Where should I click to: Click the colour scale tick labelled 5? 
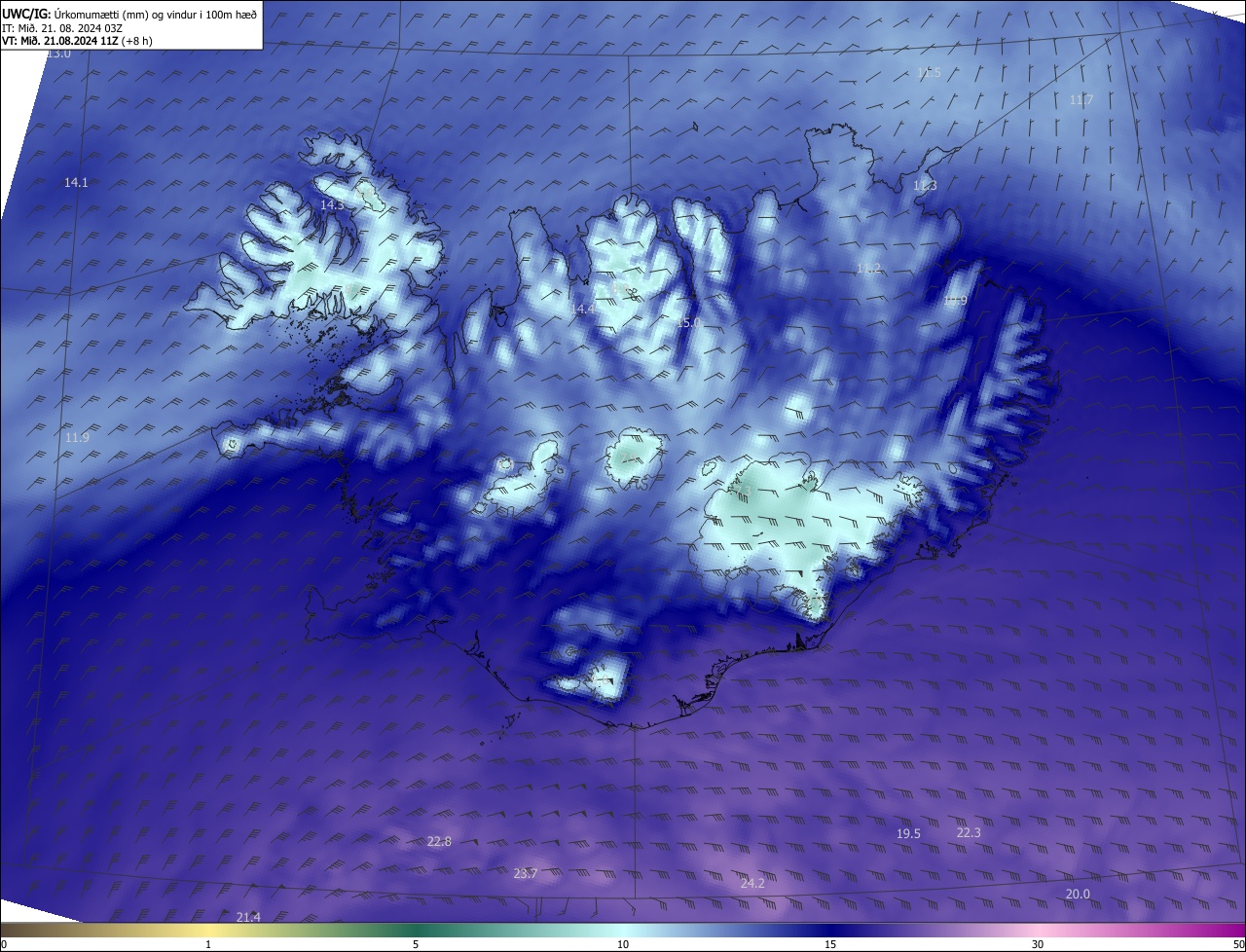[416, 944]
